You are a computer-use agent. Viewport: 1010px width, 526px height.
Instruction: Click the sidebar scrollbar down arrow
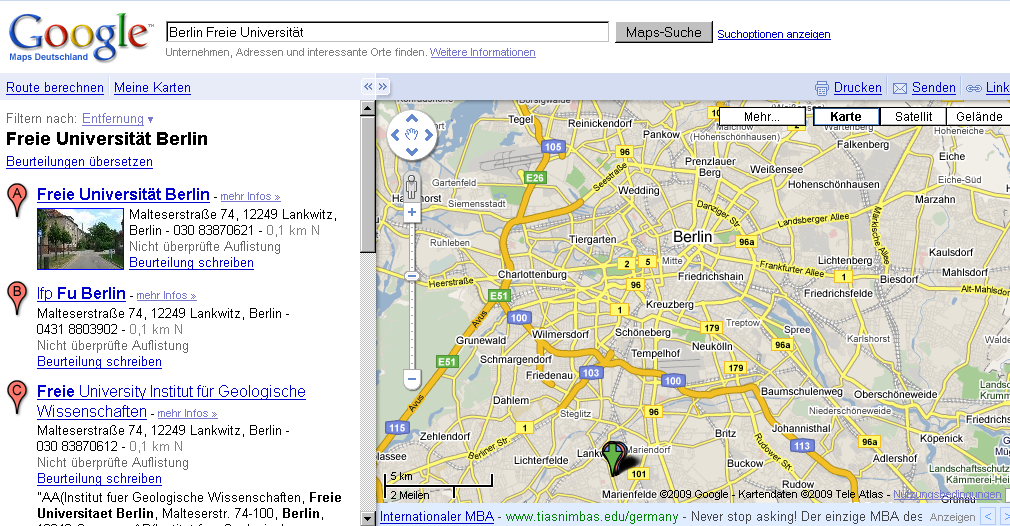point(367,518)
